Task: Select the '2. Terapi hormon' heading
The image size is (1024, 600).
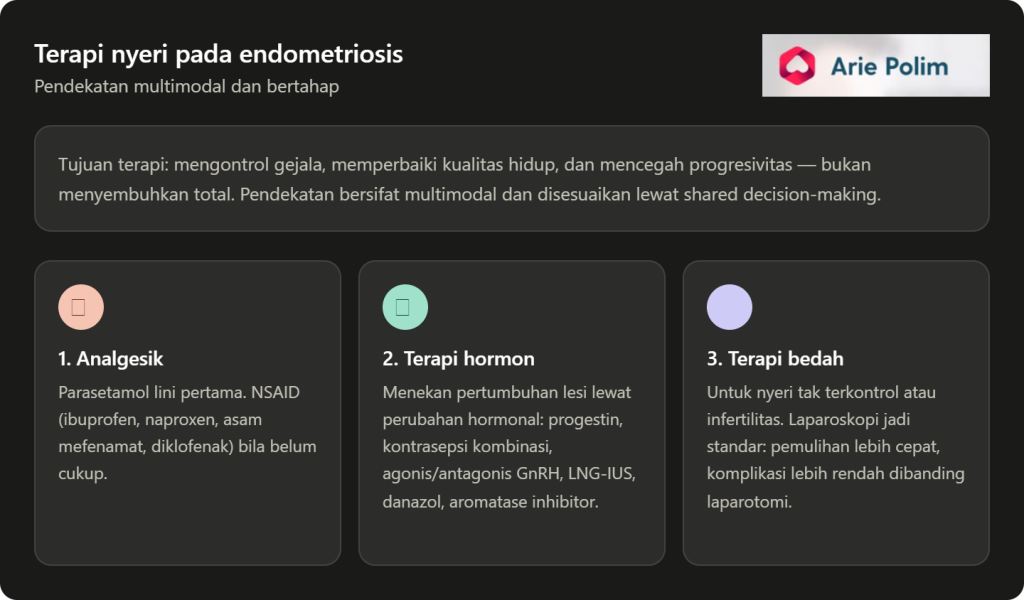Action: (458, 358)
